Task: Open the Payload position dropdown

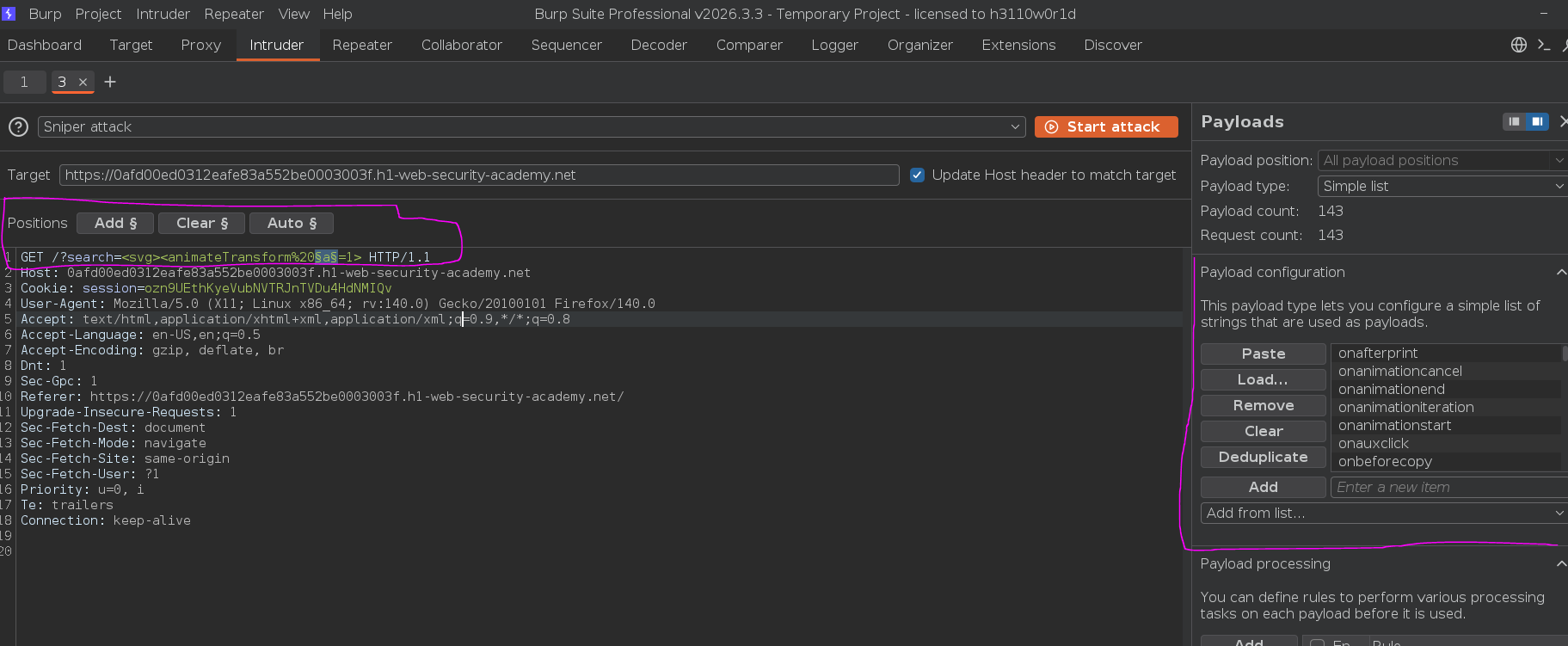Action: pos(1442,160)
